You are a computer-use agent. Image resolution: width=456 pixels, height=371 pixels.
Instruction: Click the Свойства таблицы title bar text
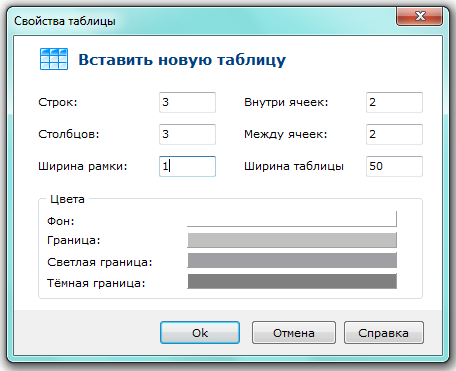[65, 21]
